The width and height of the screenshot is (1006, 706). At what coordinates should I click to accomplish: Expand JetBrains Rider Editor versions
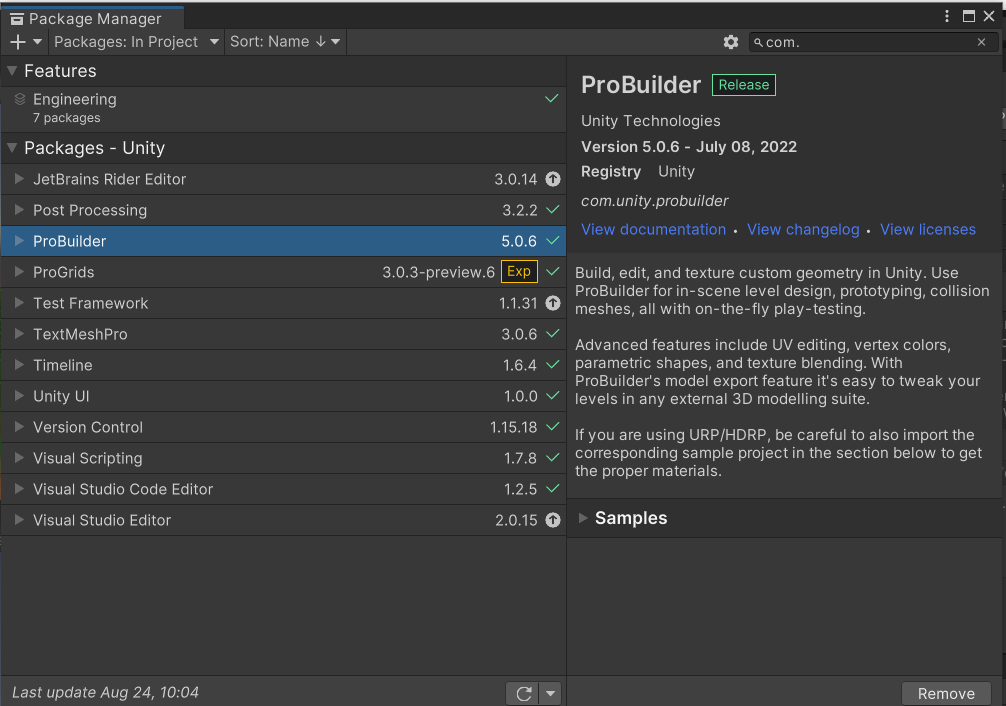coord(19,179)
